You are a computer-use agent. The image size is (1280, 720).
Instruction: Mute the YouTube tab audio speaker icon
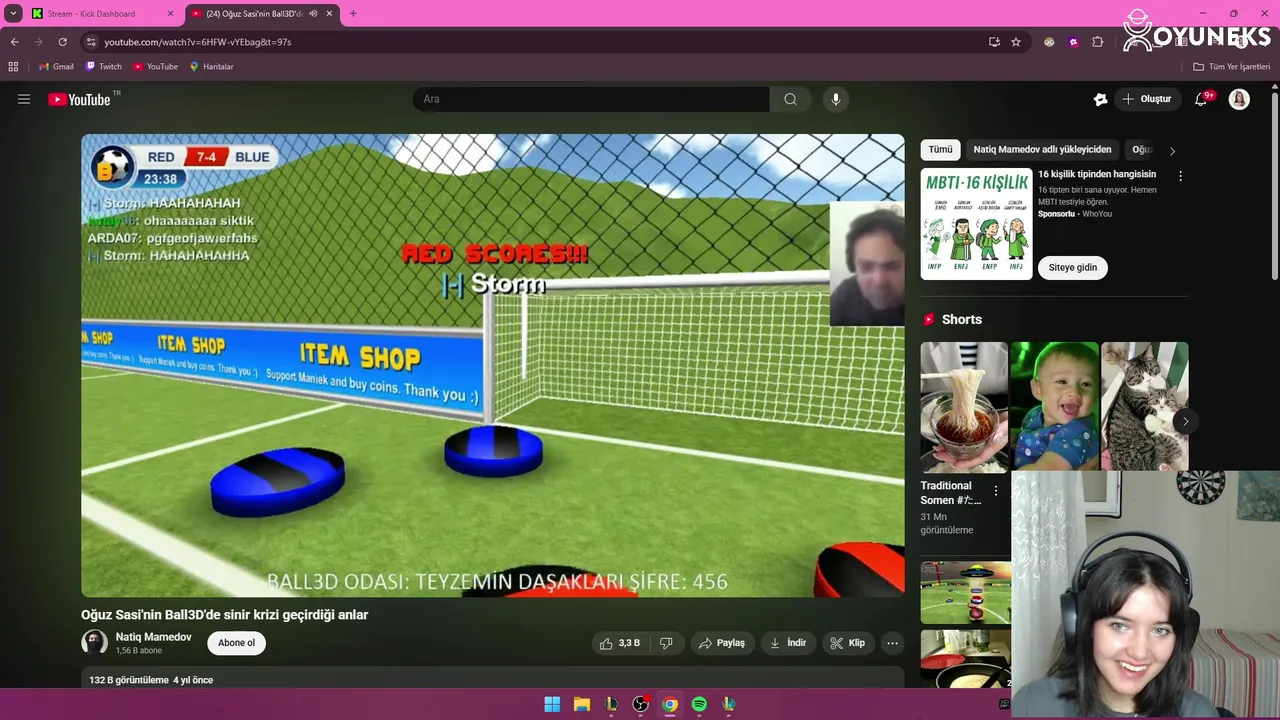313,14
